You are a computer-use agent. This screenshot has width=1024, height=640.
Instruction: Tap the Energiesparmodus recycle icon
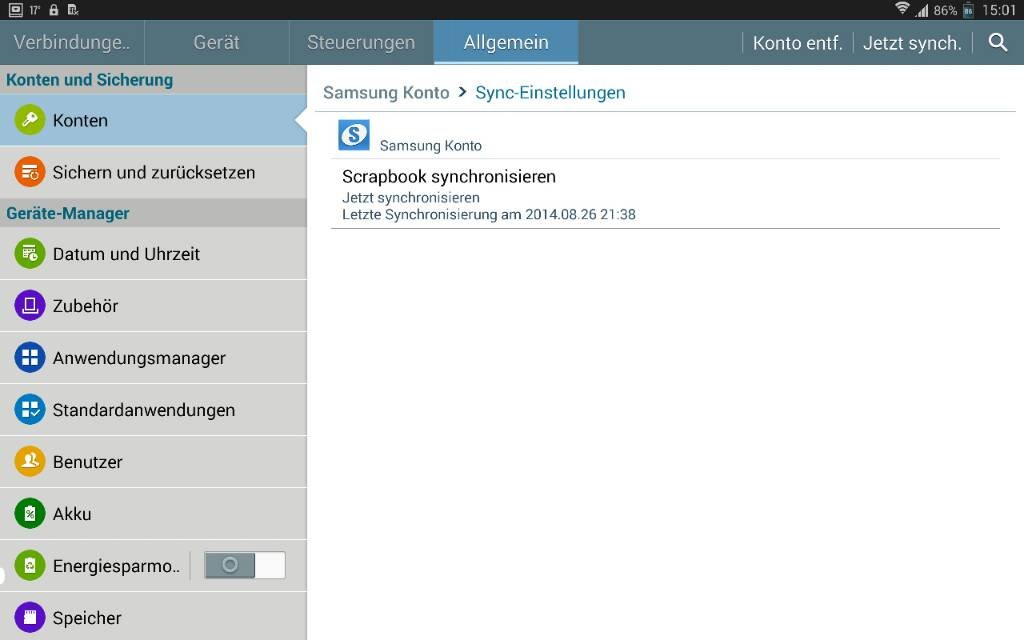[29, 566]
